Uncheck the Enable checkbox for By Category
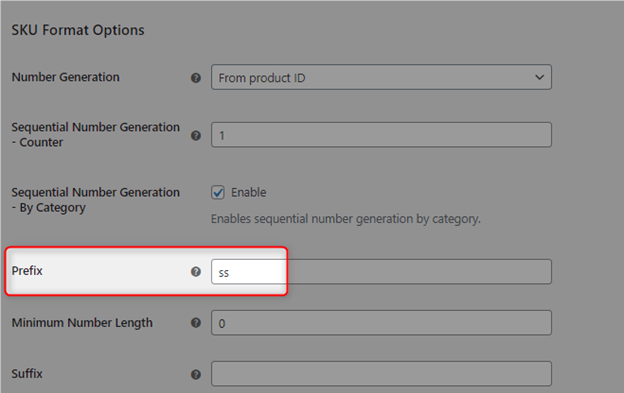624x393 pixels. tap(218, 193)
